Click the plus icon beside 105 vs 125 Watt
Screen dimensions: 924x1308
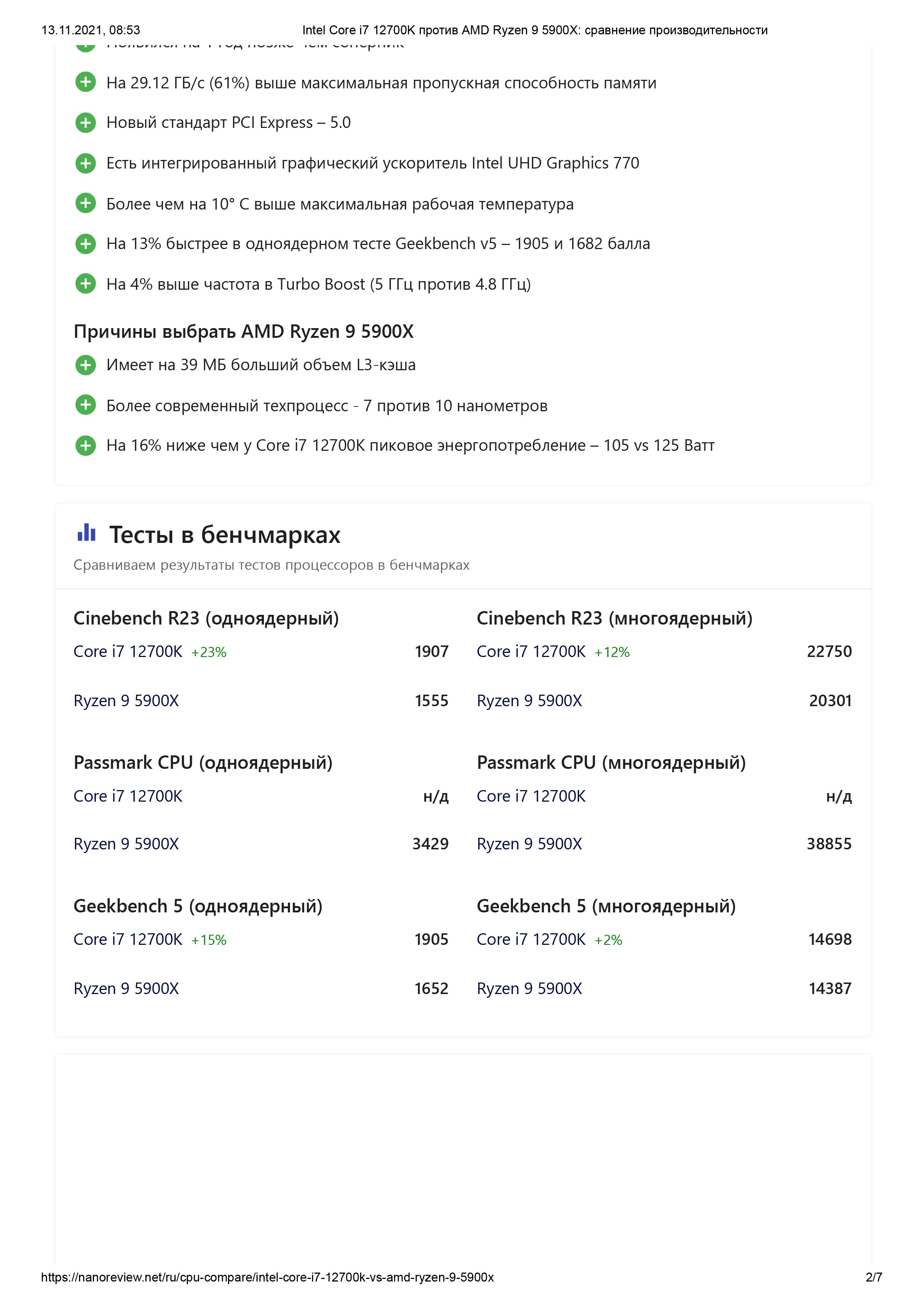tap(85, 446)
